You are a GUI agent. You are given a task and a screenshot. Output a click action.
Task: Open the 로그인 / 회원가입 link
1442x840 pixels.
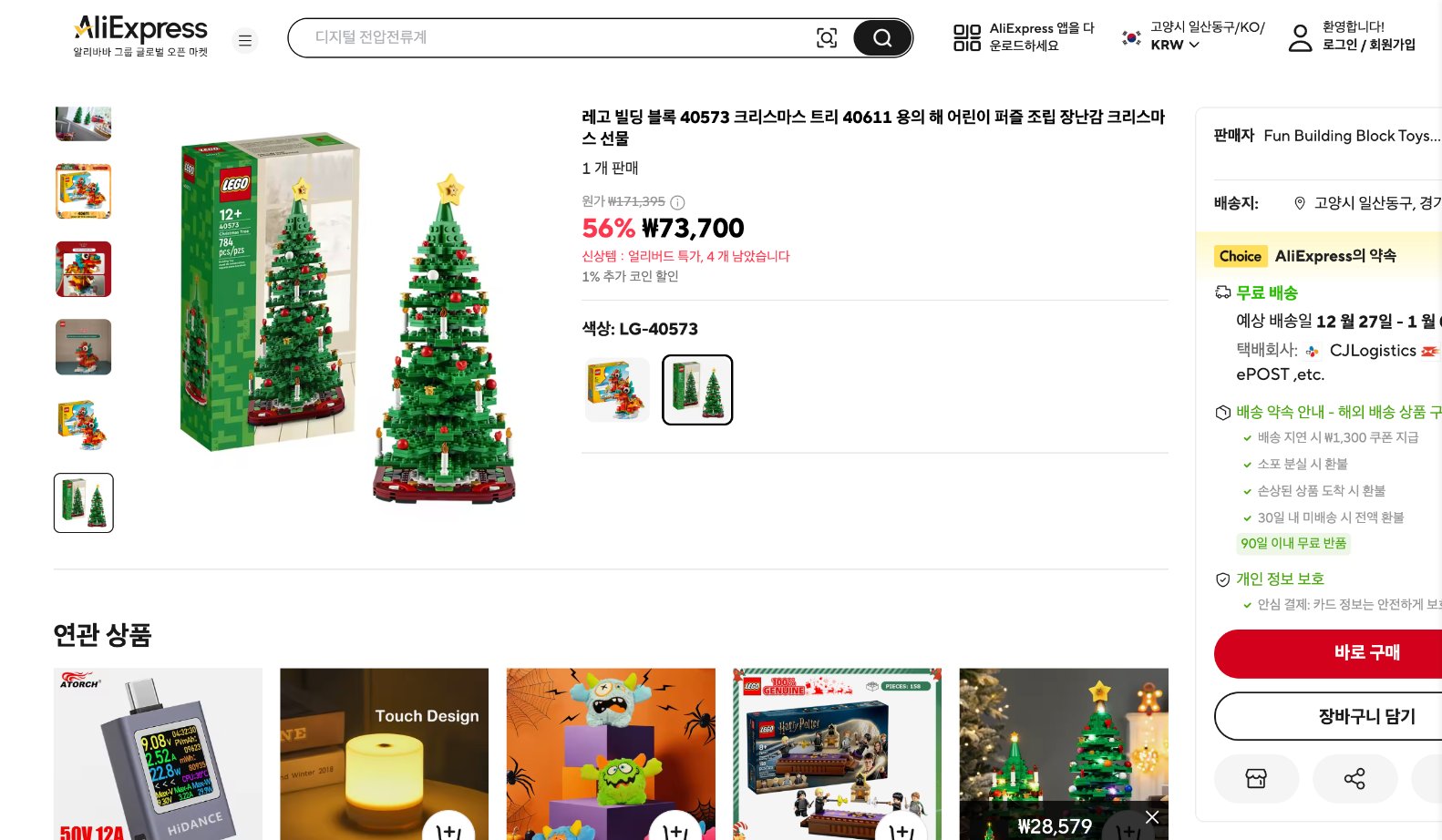tap(1368, 45)
